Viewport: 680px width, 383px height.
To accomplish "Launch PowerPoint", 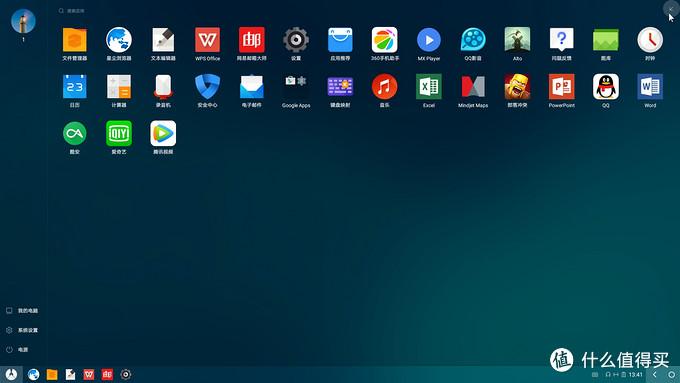I will pos(561,87).
